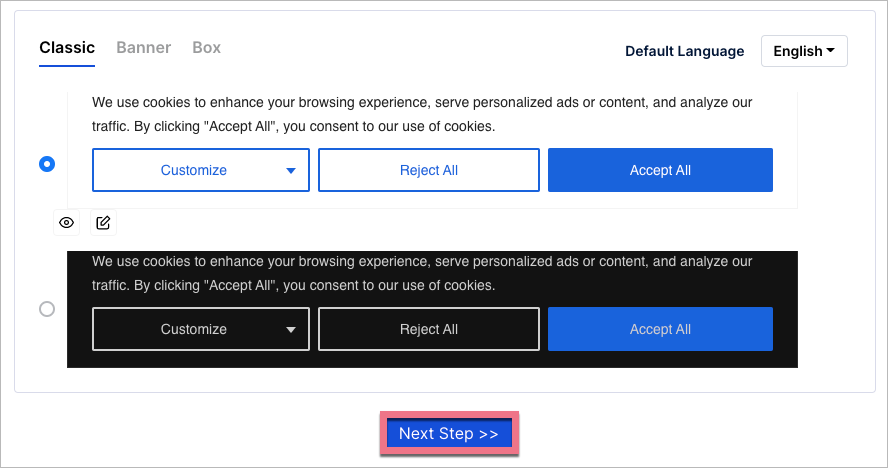Switch to the Banner tab
Image resolution: width=888 pixels, height=468 pixels.
[x=143, y=48]
